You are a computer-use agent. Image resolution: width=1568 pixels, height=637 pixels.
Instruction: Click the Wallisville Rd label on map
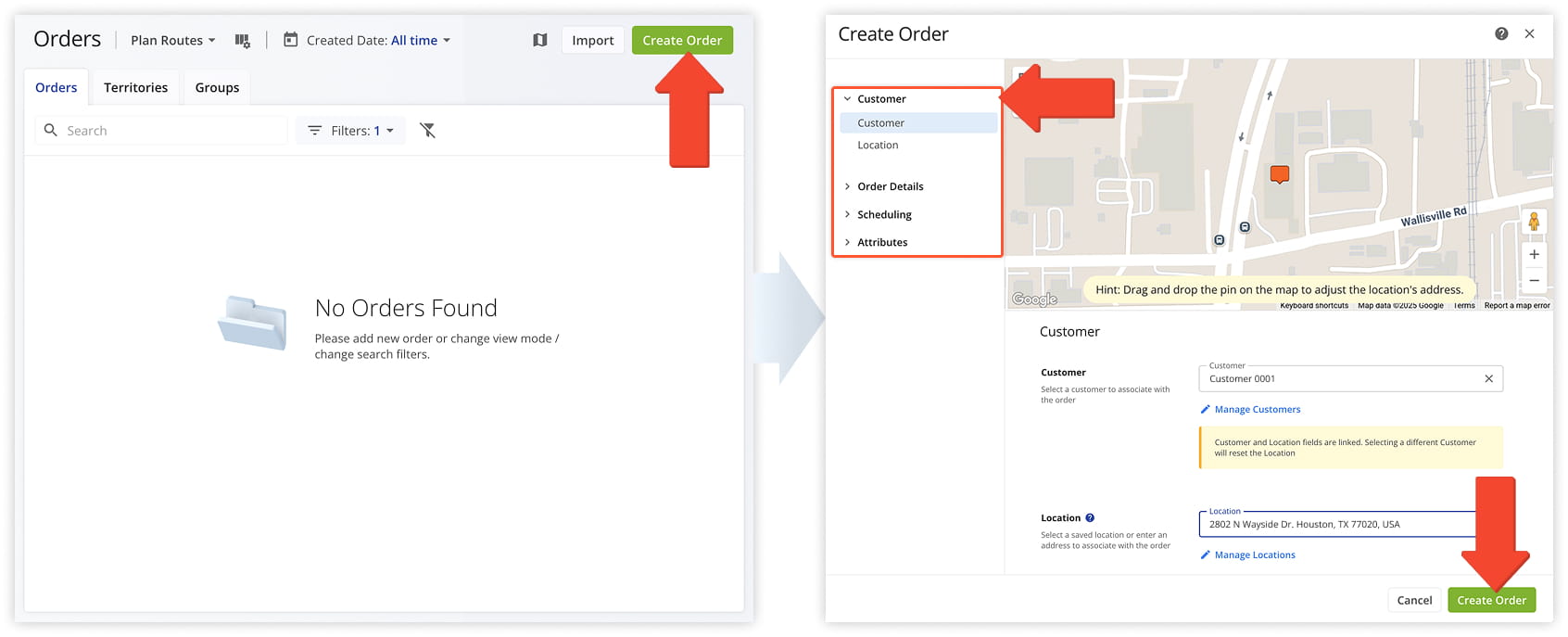(1434, 217)
